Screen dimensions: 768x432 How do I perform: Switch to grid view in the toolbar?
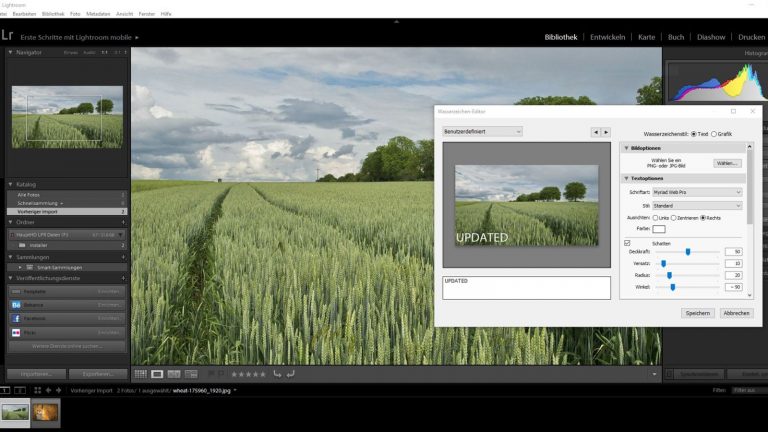click(141, 374)
